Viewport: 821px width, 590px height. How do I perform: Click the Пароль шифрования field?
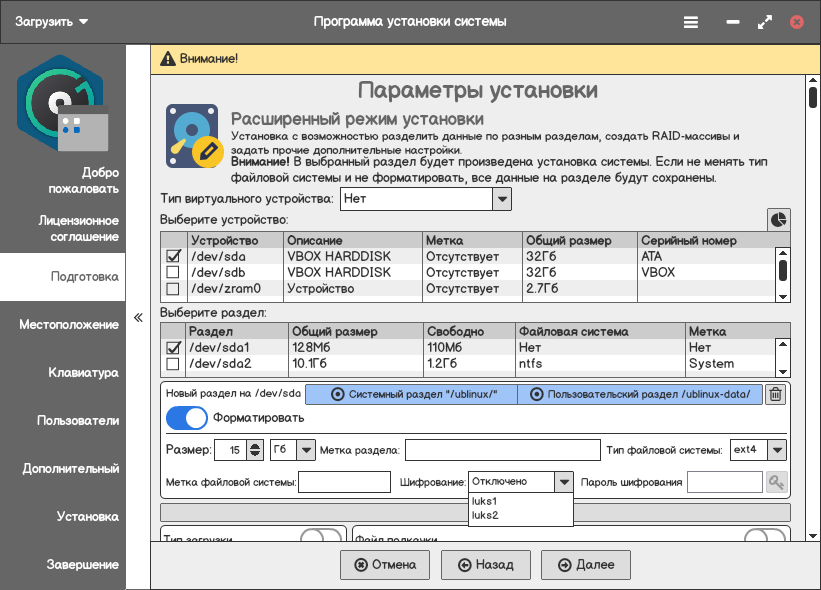tap(725, 482)
